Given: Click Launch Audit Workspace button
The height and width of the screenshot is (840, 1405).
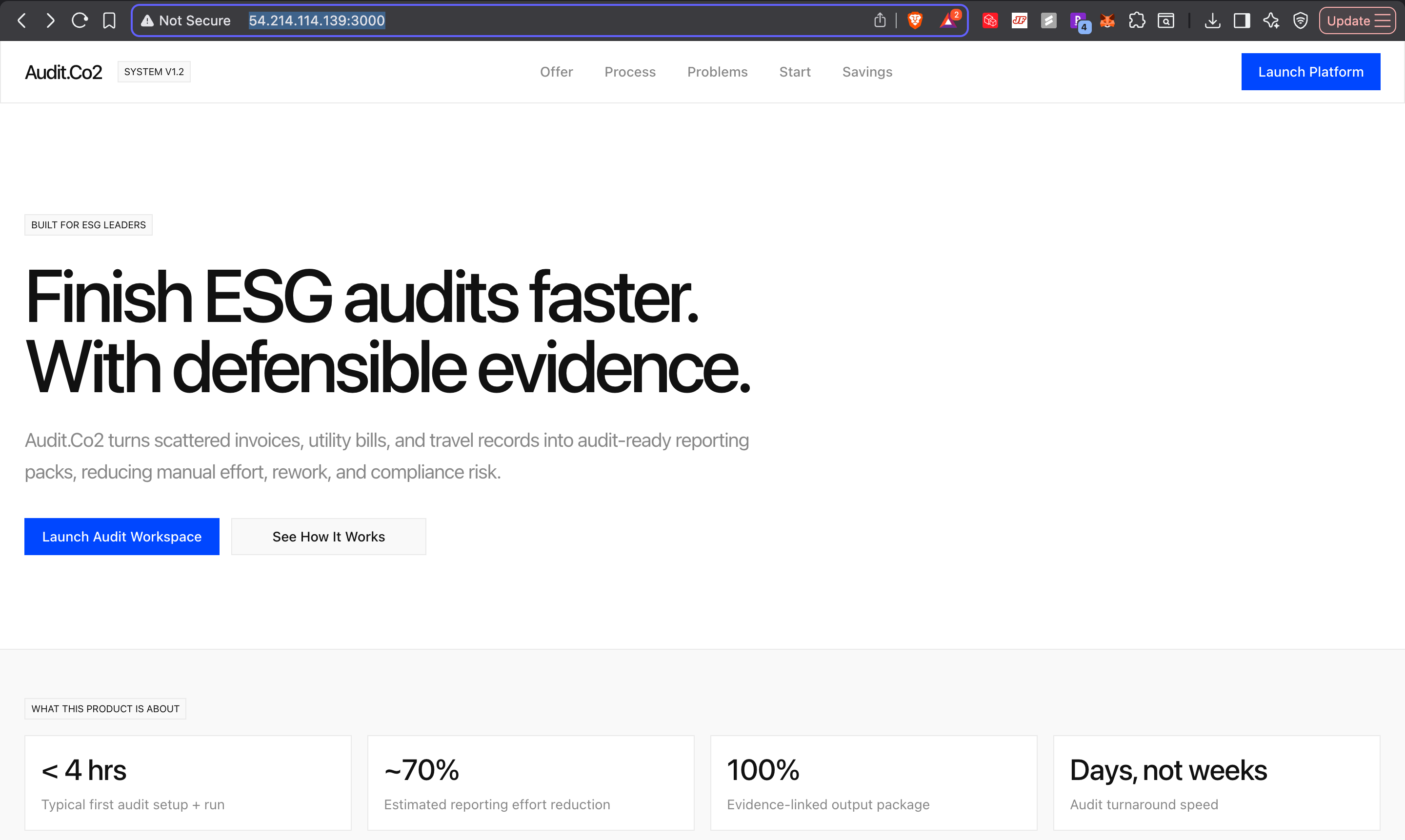Looking at the screenshot, I should [x=121, y=537].
